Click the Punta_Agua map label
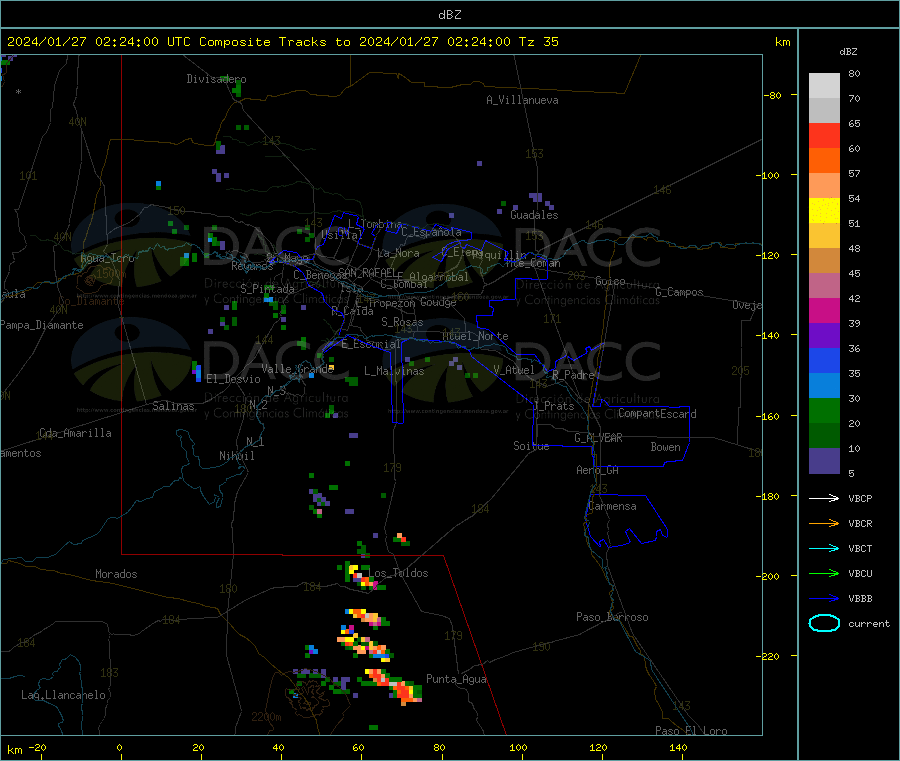This screenshot has width=900, height=761. click(x=456, y=679)
